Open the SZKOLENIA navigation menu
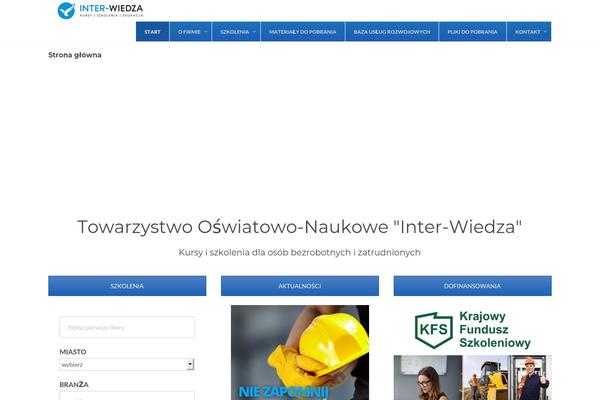 click(x=235, y=32)
